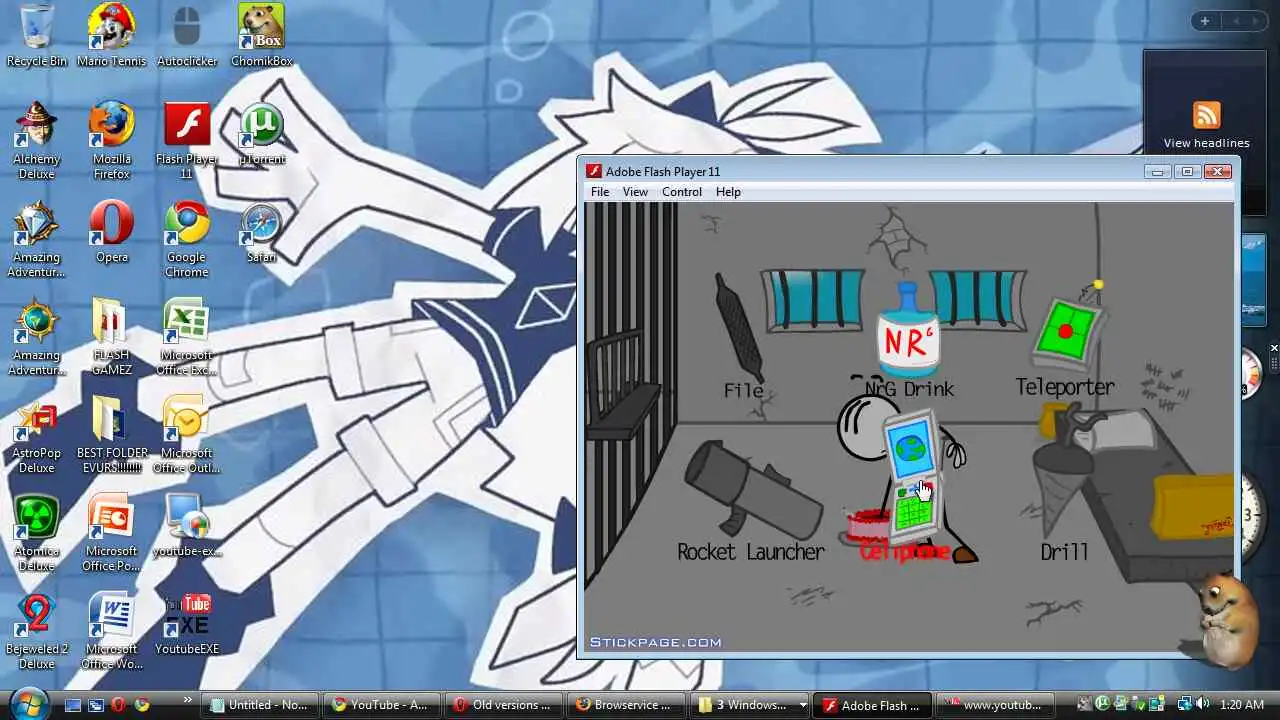Open the File menu in Flash Player
The width and height of the screenshot is (1280, 720).
[x=600, y=192]
